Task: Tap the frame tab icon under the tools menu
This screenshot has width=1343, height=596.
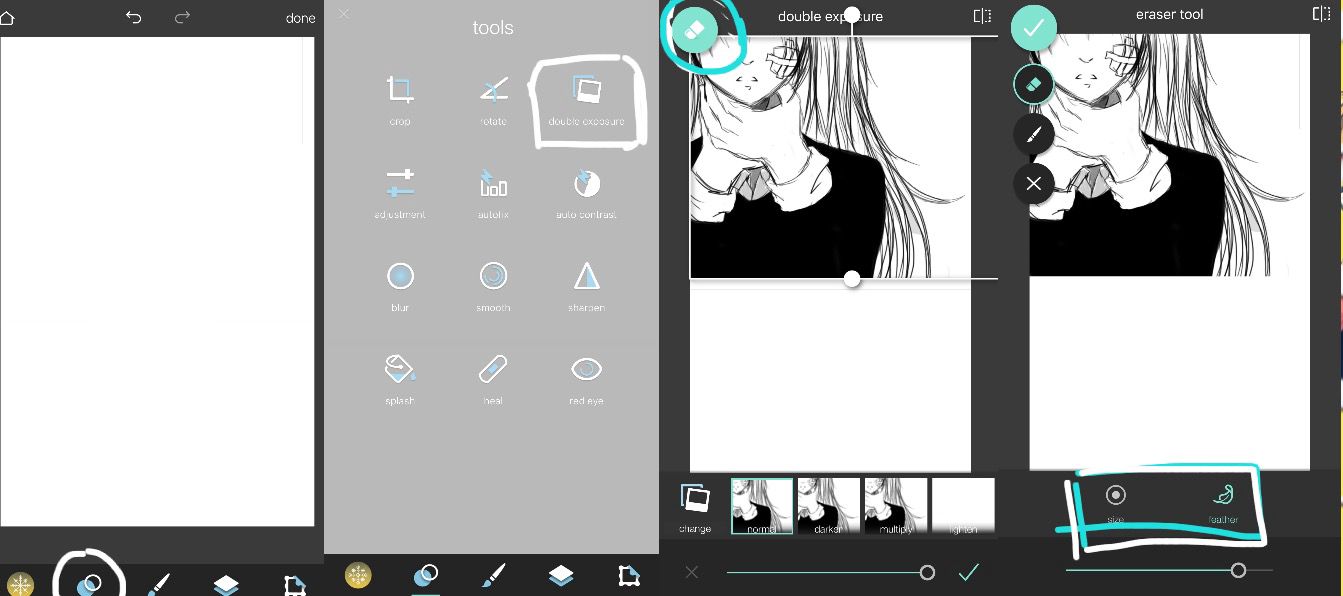Action: tap(628, 575)
